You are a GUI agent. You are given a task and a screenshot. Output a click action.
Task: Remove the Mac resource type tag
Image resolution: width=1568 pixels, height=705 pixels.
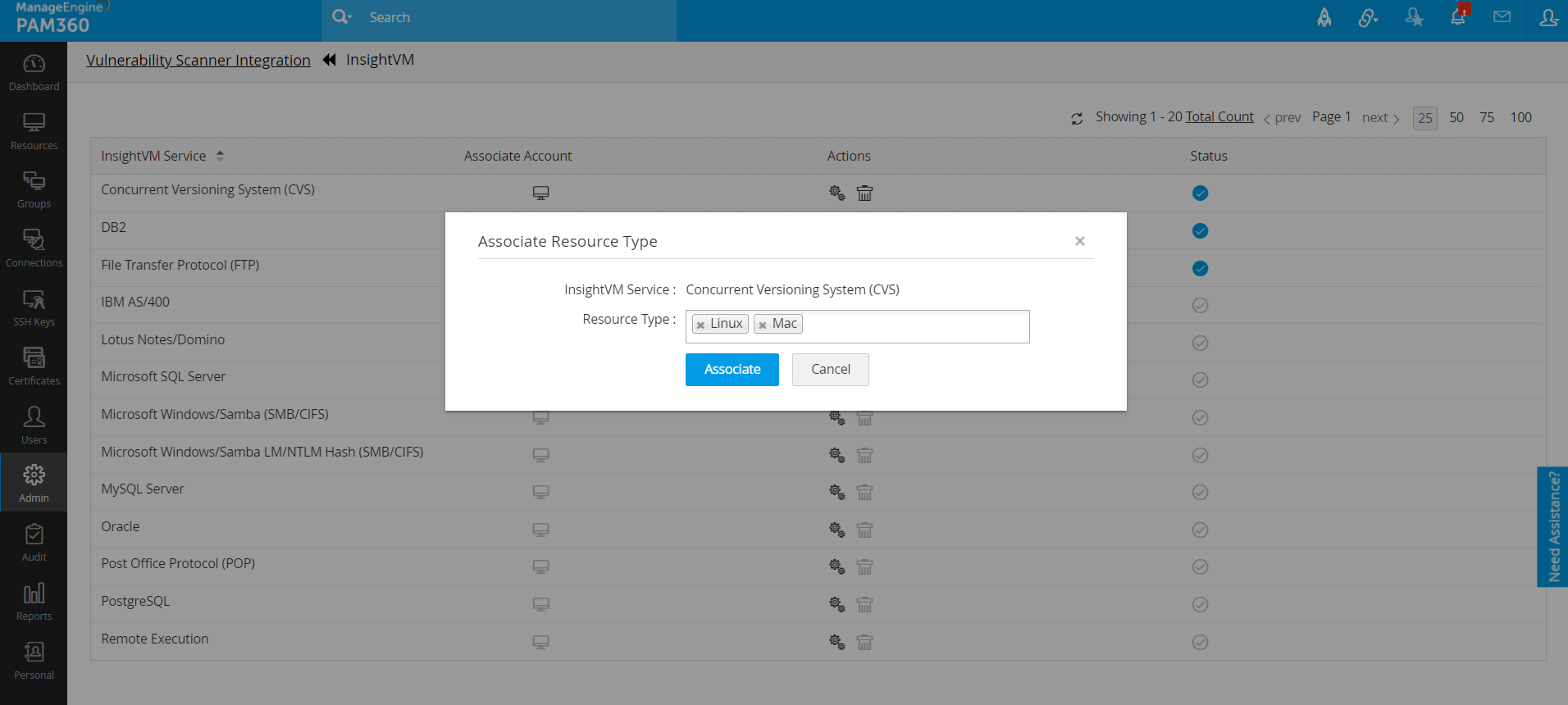click(x=763, y=325)
